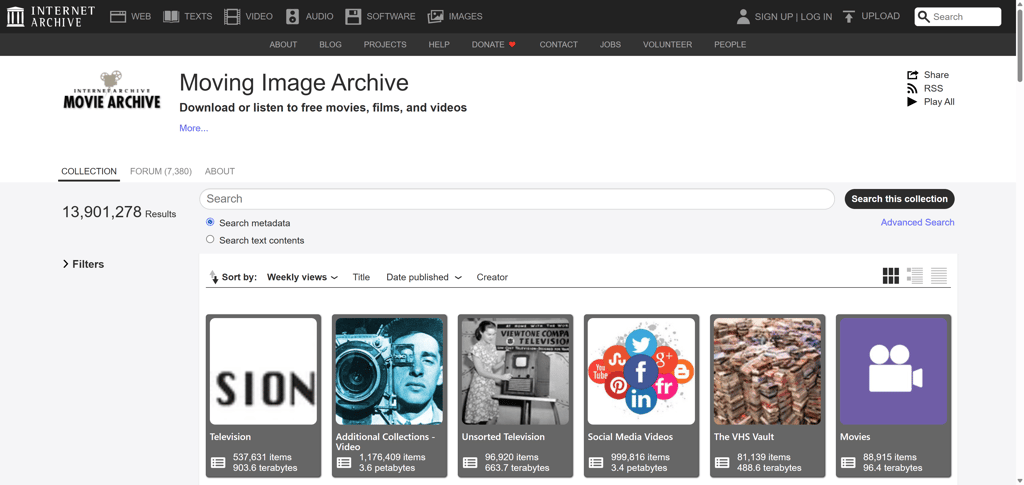Click the Upload arrow icon

coord(848,16)
